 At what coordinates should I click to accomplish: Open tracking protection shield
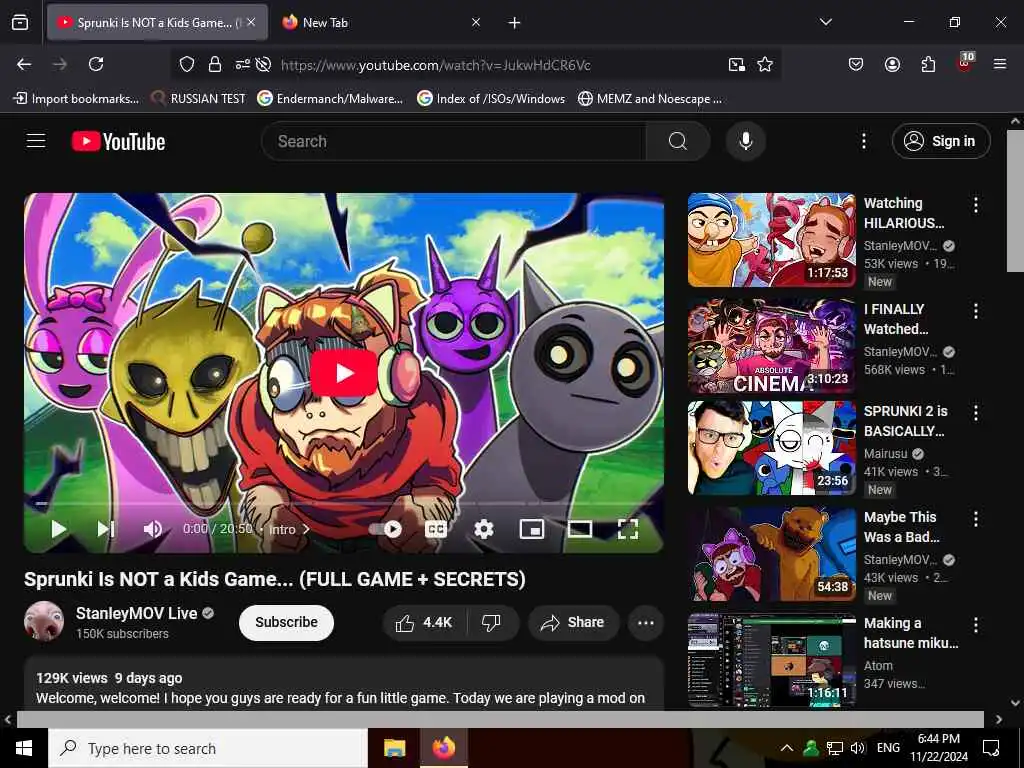[x=187, y=64]
